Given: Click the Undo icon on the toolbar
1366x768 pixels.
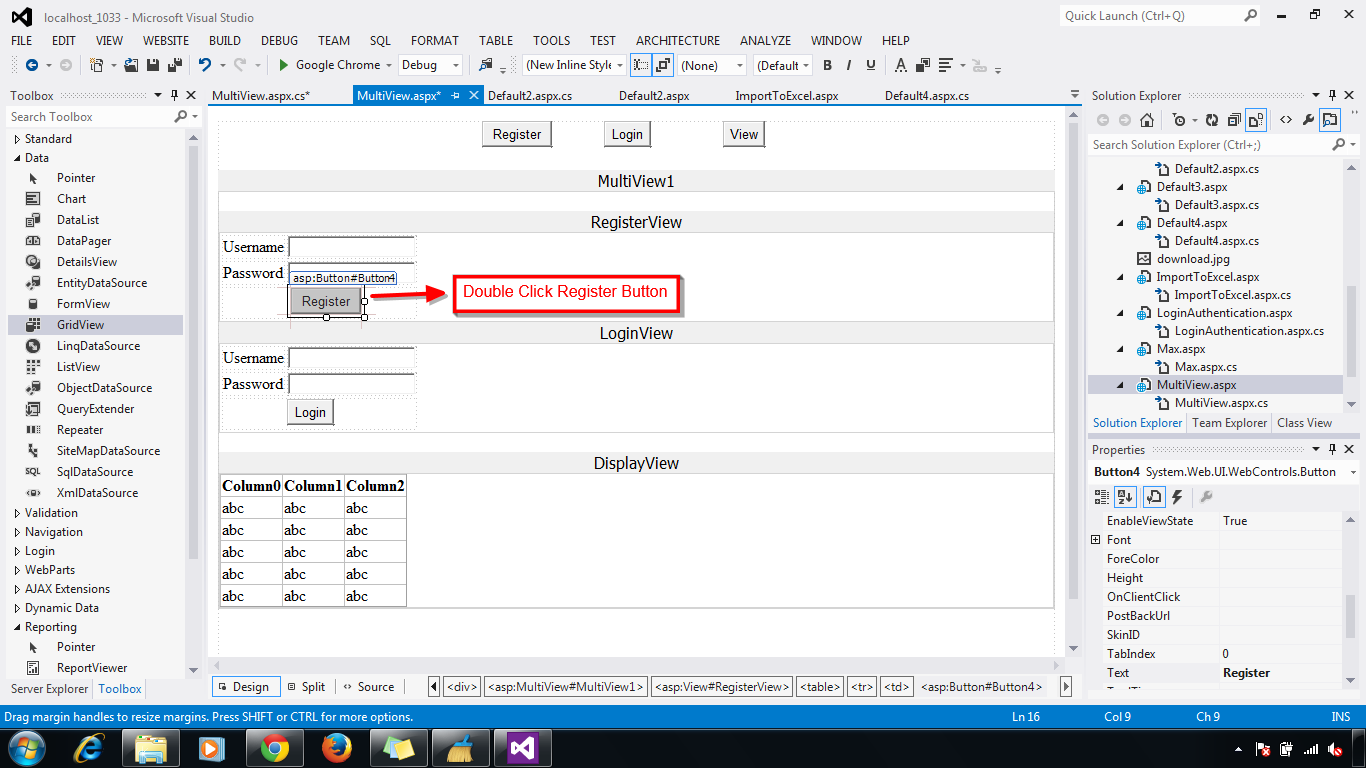Looking at the screenshot, I should coord(205,66).
